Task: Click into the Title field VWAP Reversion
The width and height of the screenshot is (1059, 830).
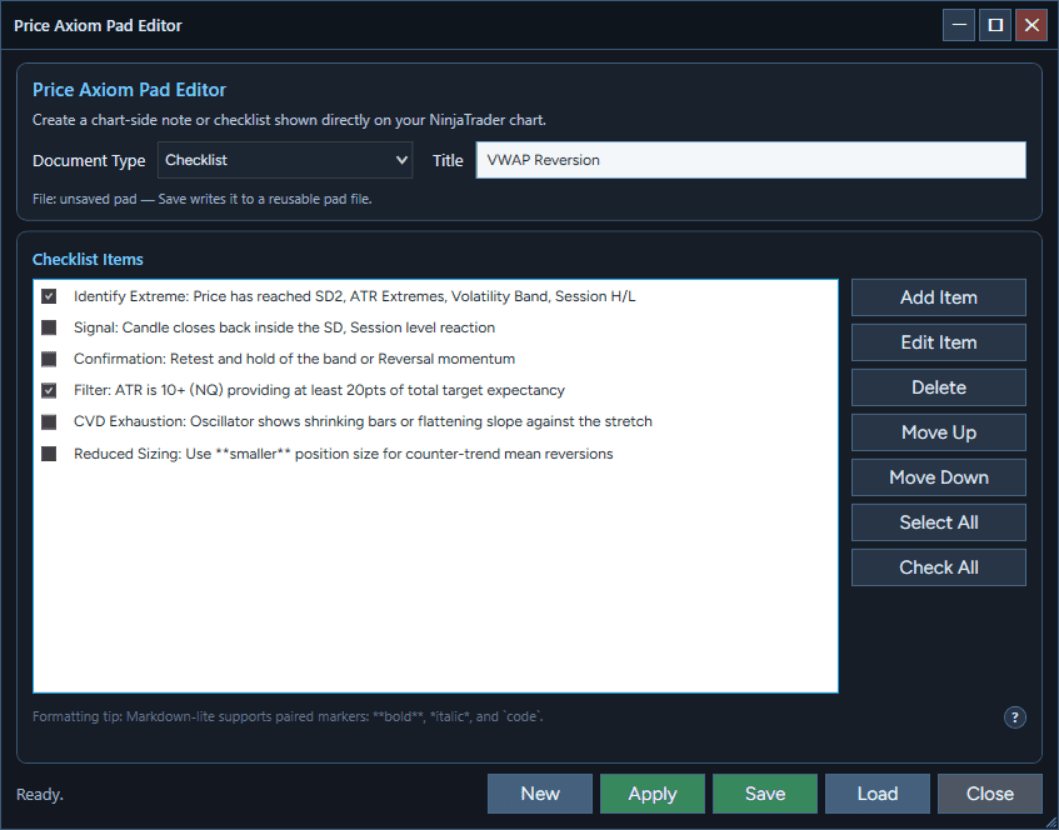Action: coord(751,160)
